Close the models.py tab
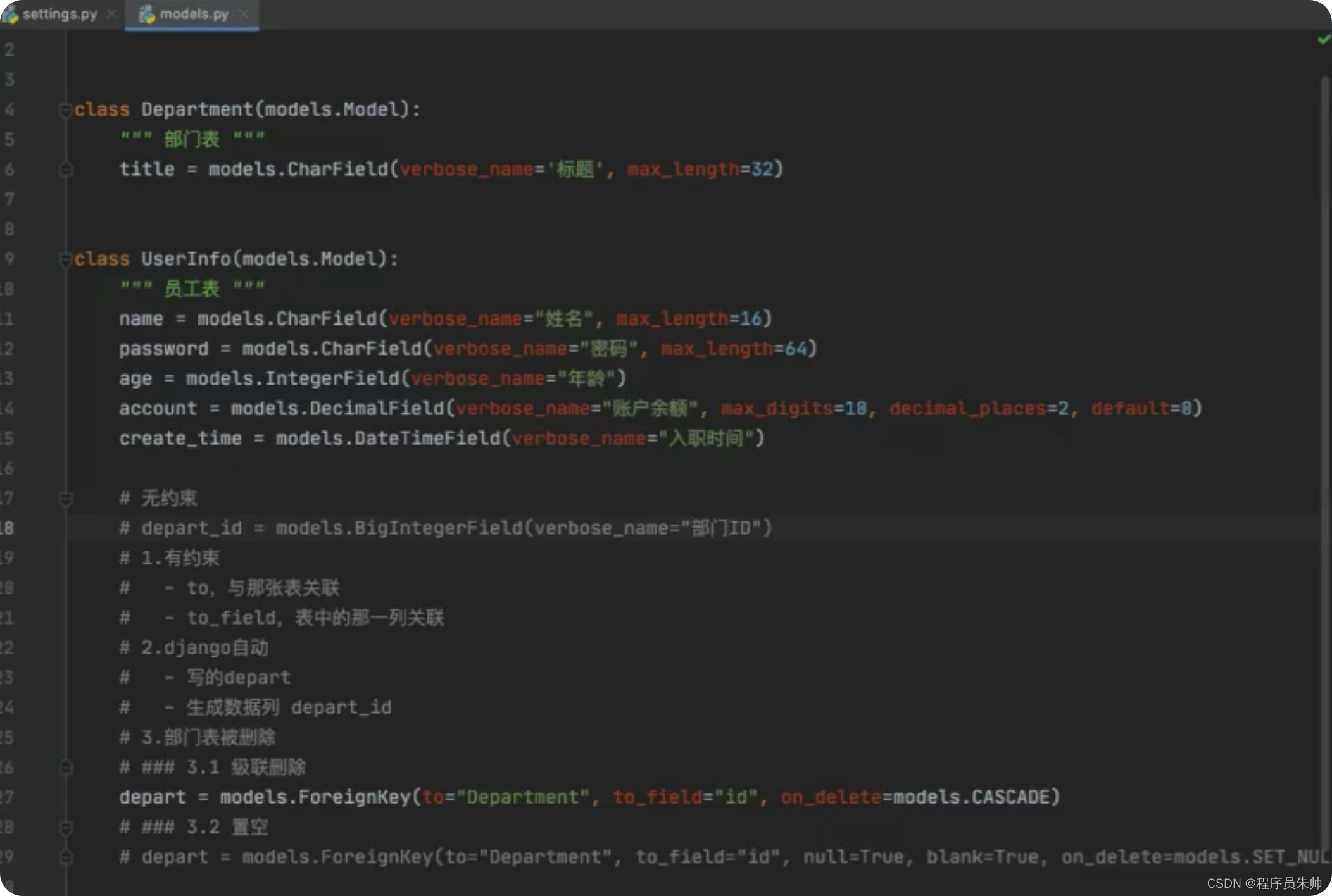The width and height of the screenshot is (1332, 896). [x=244, y=14]
